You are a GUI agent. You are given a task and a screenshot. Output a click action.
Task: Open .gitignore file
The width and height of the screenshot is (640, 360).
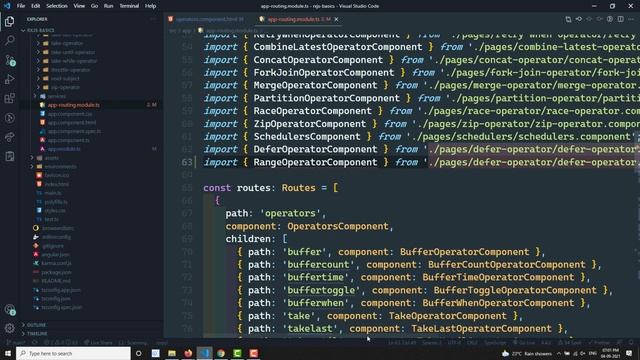point(53,246)
